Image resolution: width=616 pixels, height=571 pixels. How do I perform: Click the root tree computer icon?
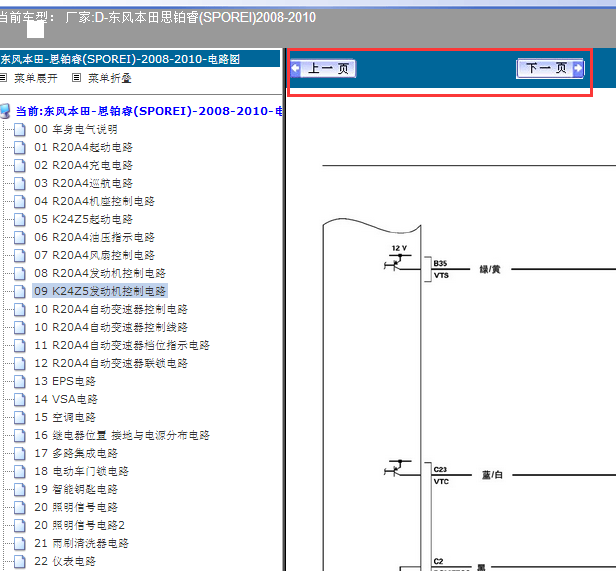coord(5,111)
